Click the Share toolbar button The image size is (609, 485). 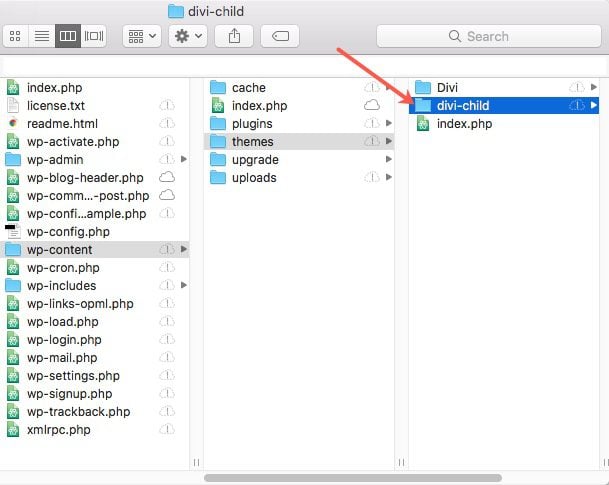coord(235,36)
